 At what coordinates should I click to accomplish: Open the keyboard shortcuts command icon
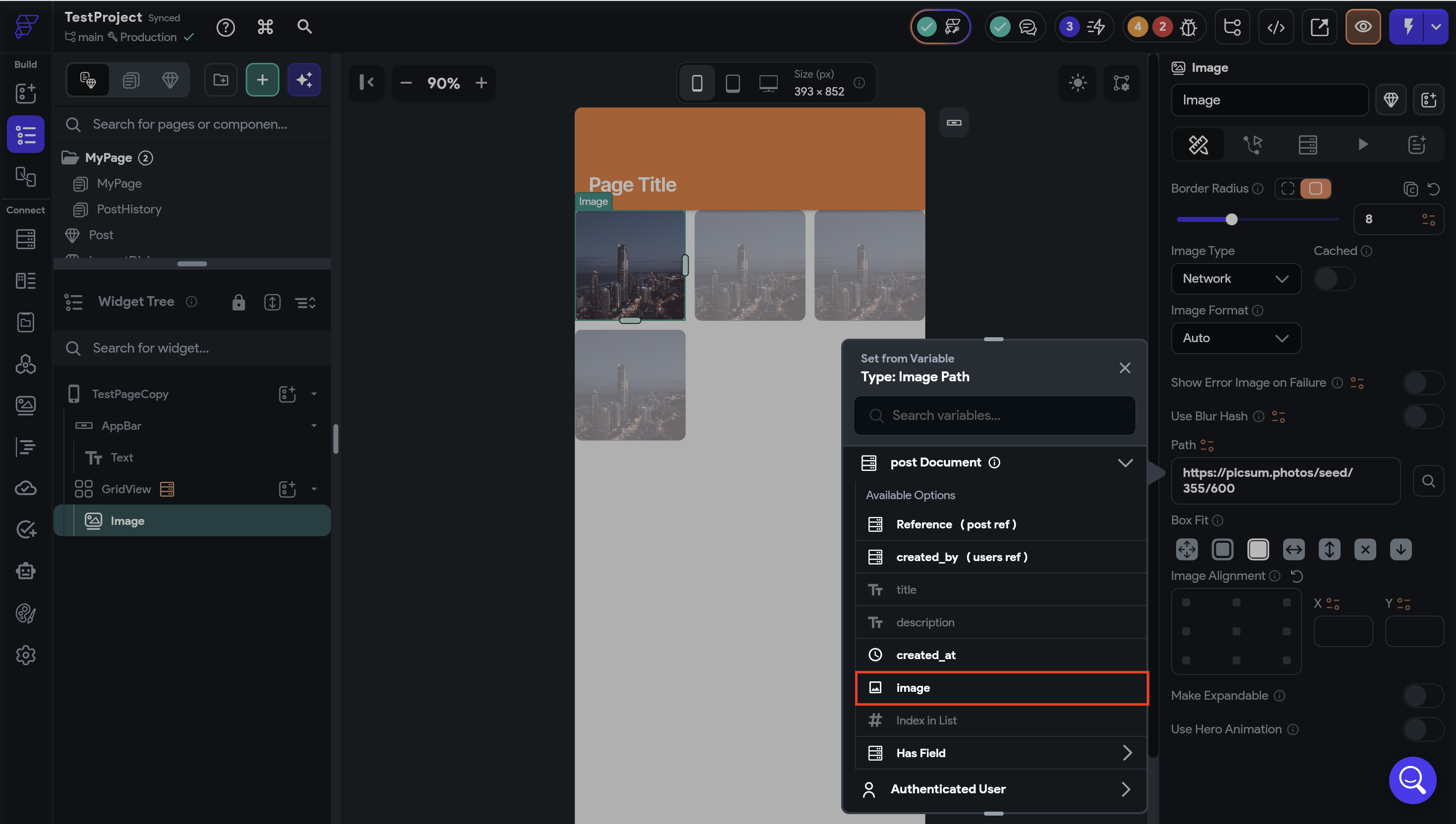(265, 27)
